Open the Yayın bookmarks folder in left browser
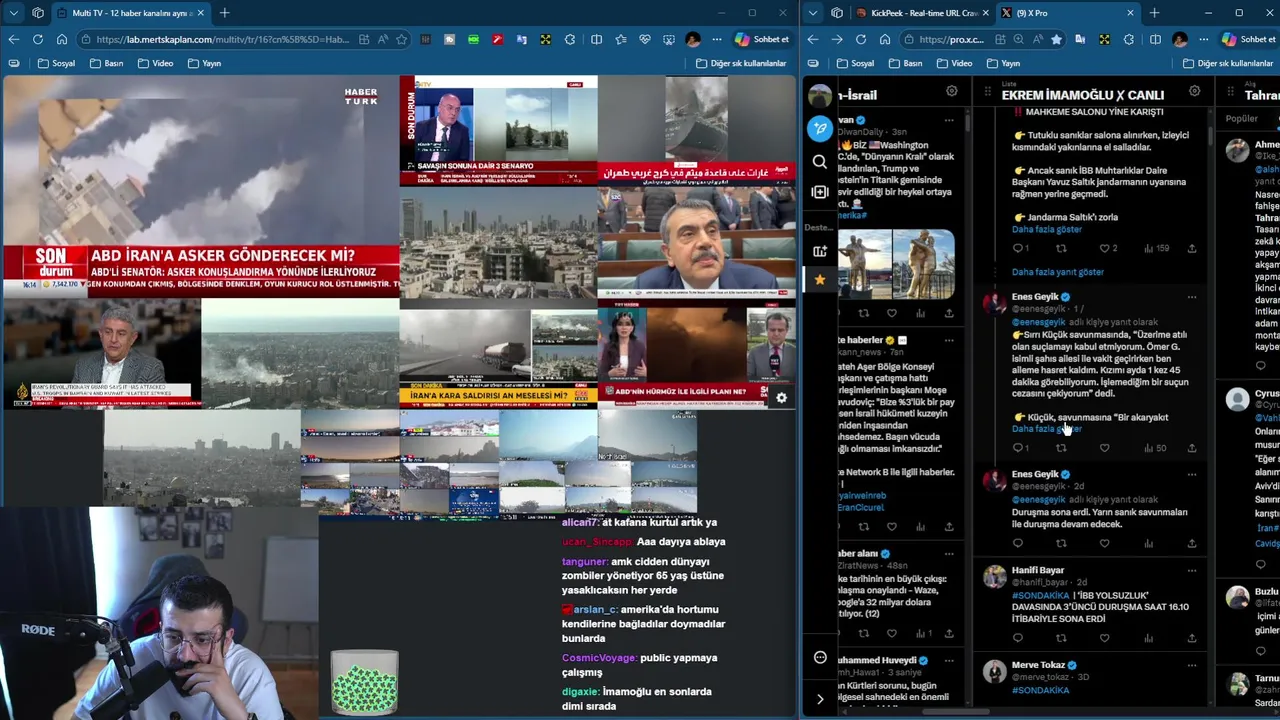Image resolution: width=1280 pixels, height=720 pixels. [202, 63]
